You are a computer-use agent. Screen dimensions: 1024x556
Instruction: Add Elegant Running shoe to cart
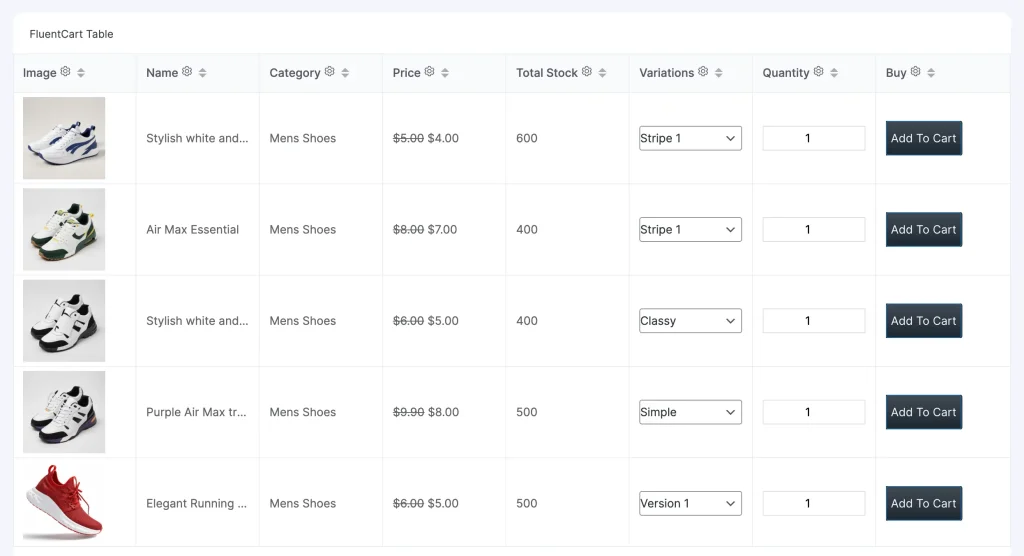coord(923,504)
